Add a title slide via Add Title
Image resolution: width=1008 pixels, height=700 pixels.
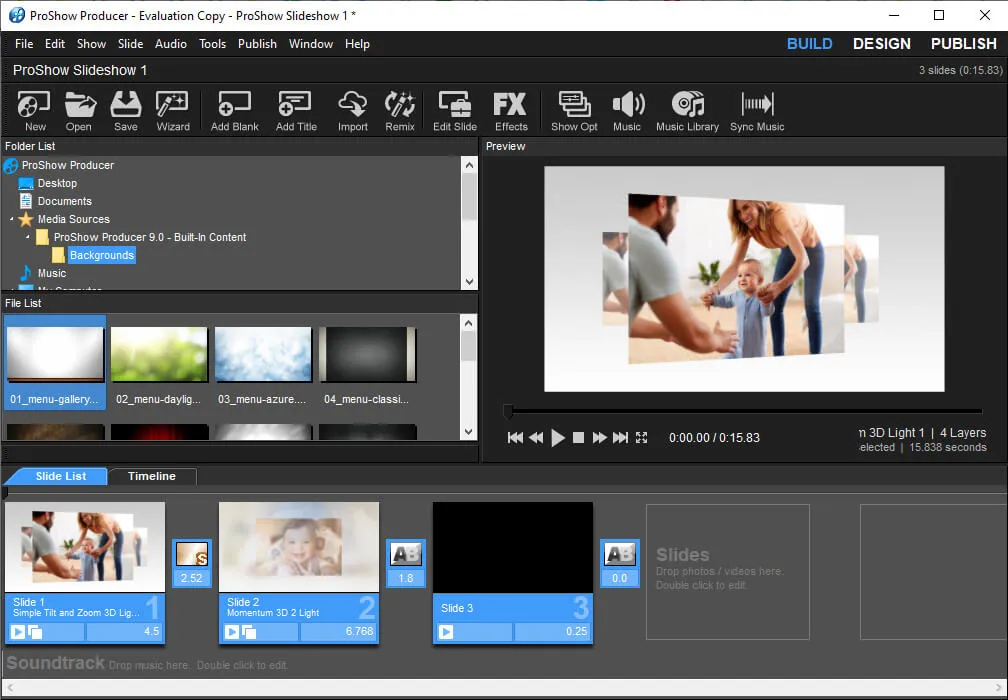click(x=296, y=111)
